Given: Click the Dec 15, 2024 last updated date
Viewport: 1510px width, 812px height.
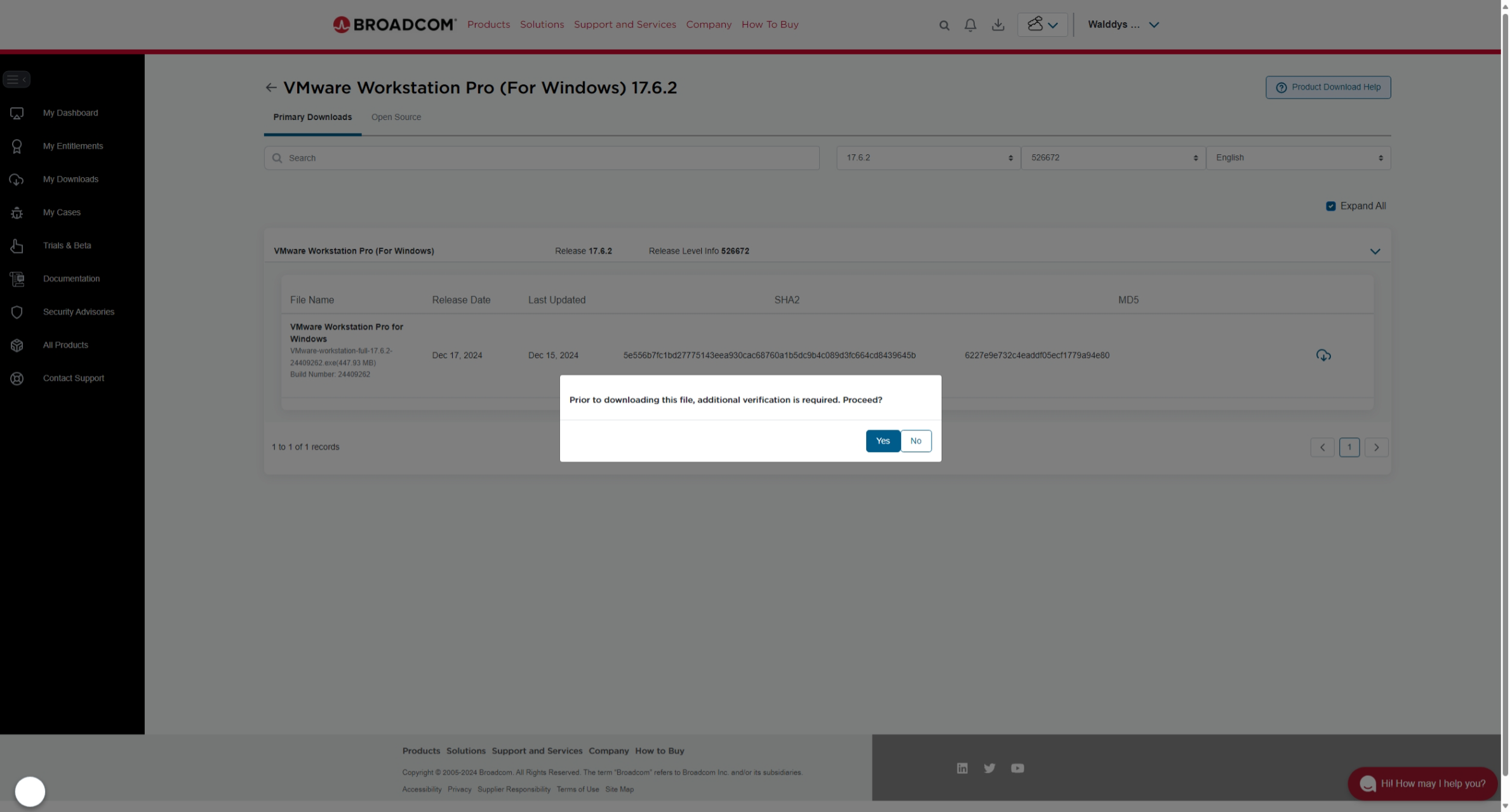Looking at the screenshot, I should tap(553, 356).
